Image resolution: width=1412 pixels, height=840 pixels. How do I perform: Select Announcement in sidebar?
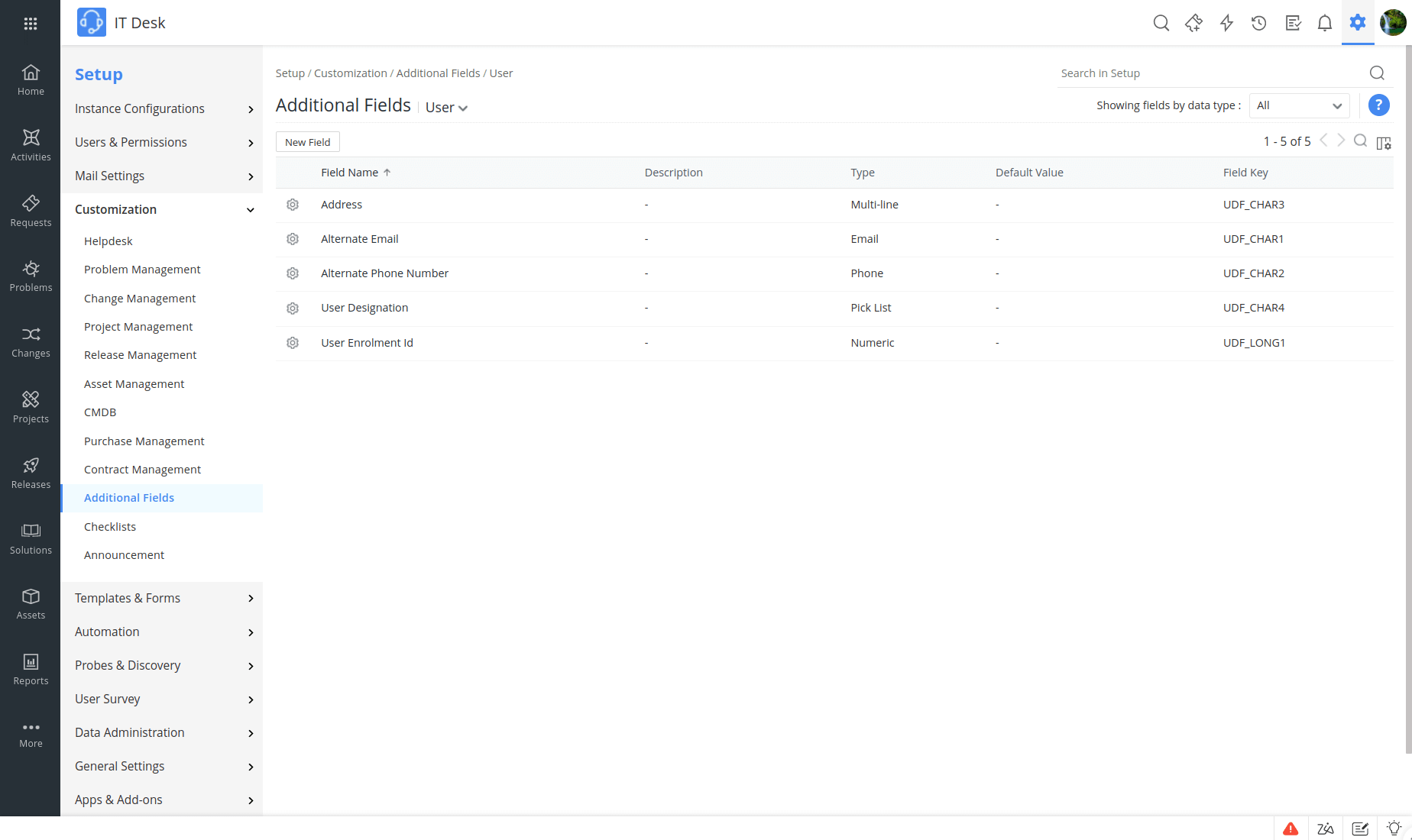click(x=124, y=555)
